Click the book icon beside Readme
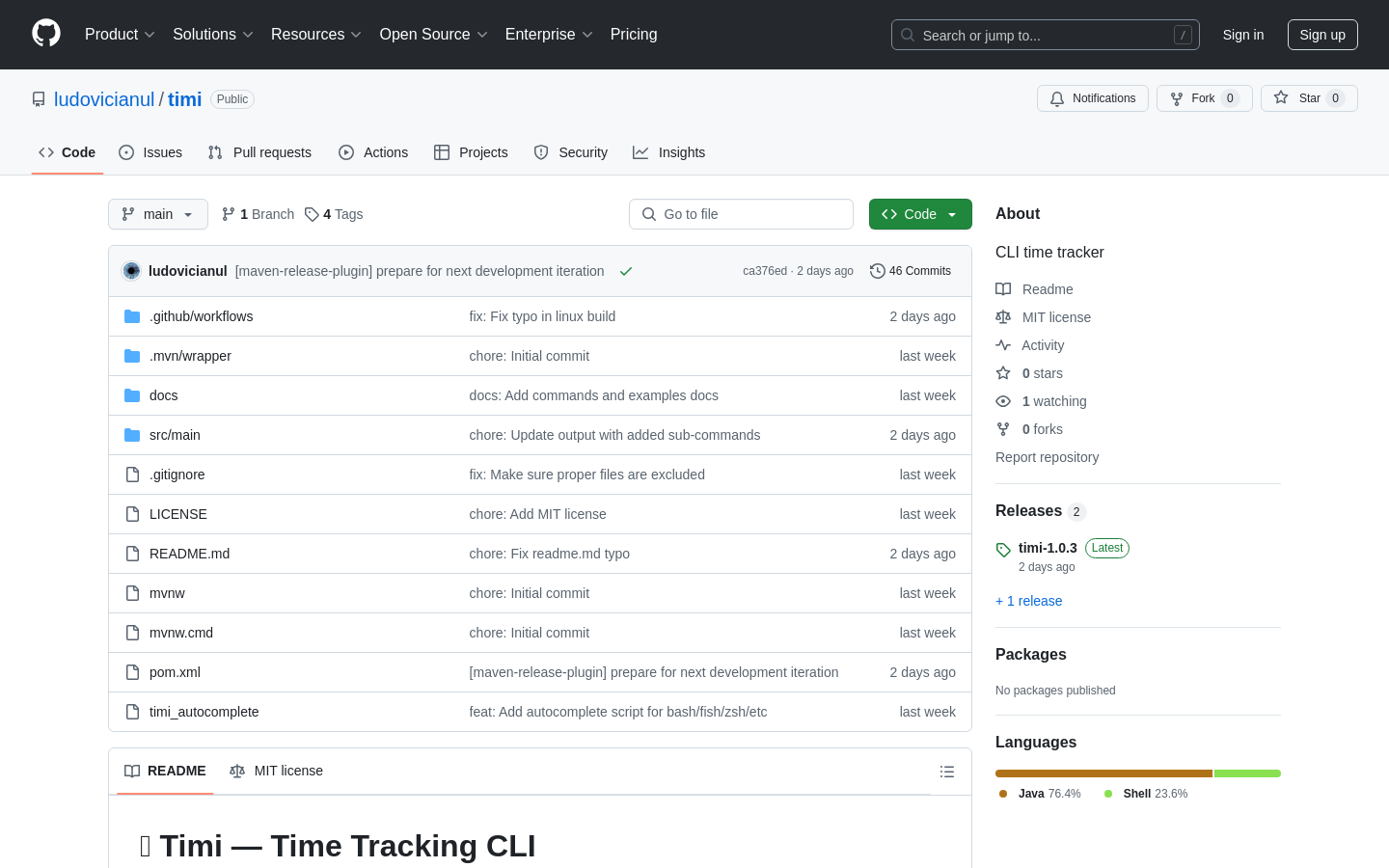The image size is (1389, 868). (x=1003, y=289)
